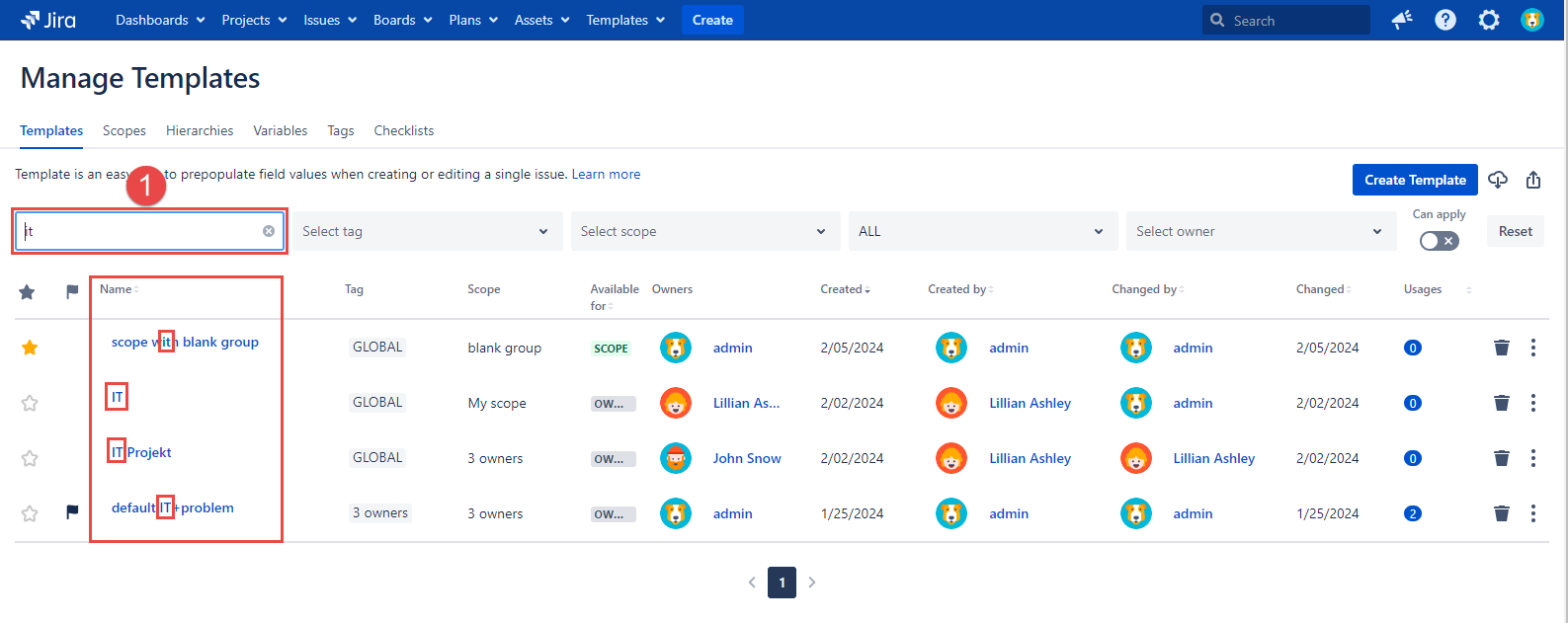1568x623 pixels.
Task: Click the template name search input
Action: [138, 231]
